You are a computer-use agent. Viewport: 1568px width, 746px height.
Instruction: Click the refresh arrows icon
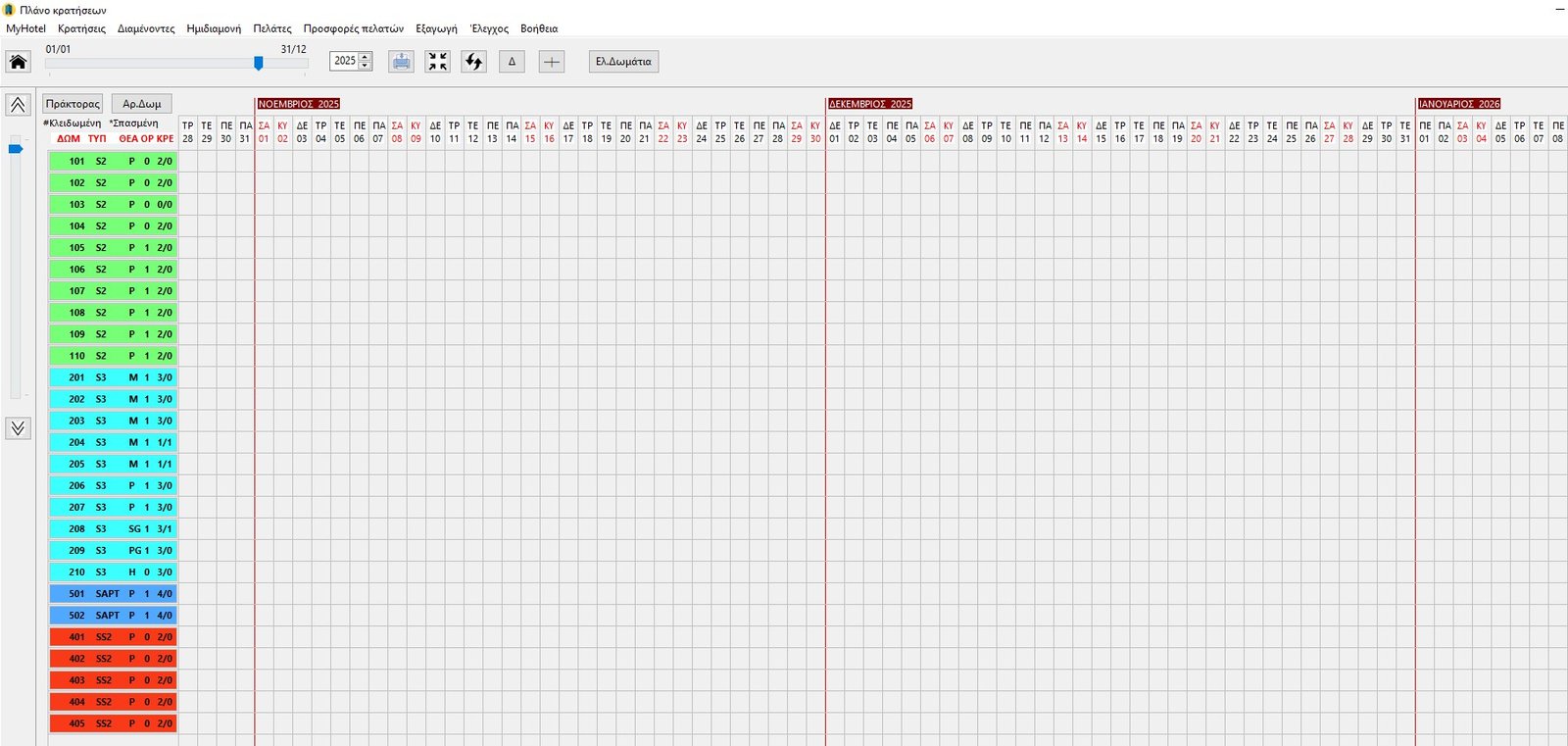474,62
